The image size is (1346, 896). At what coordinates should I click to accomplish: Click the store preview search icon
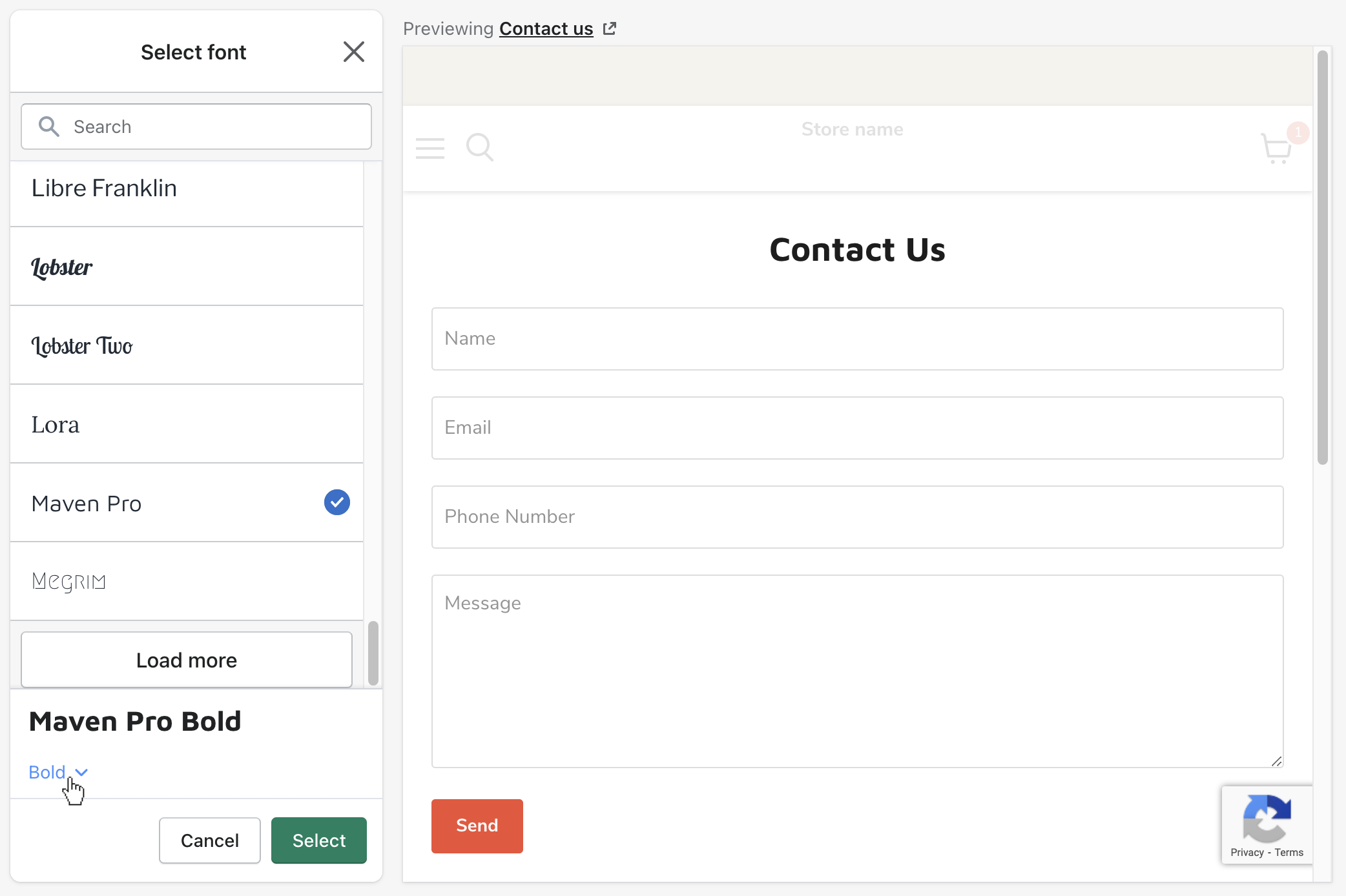click(480, 147)
